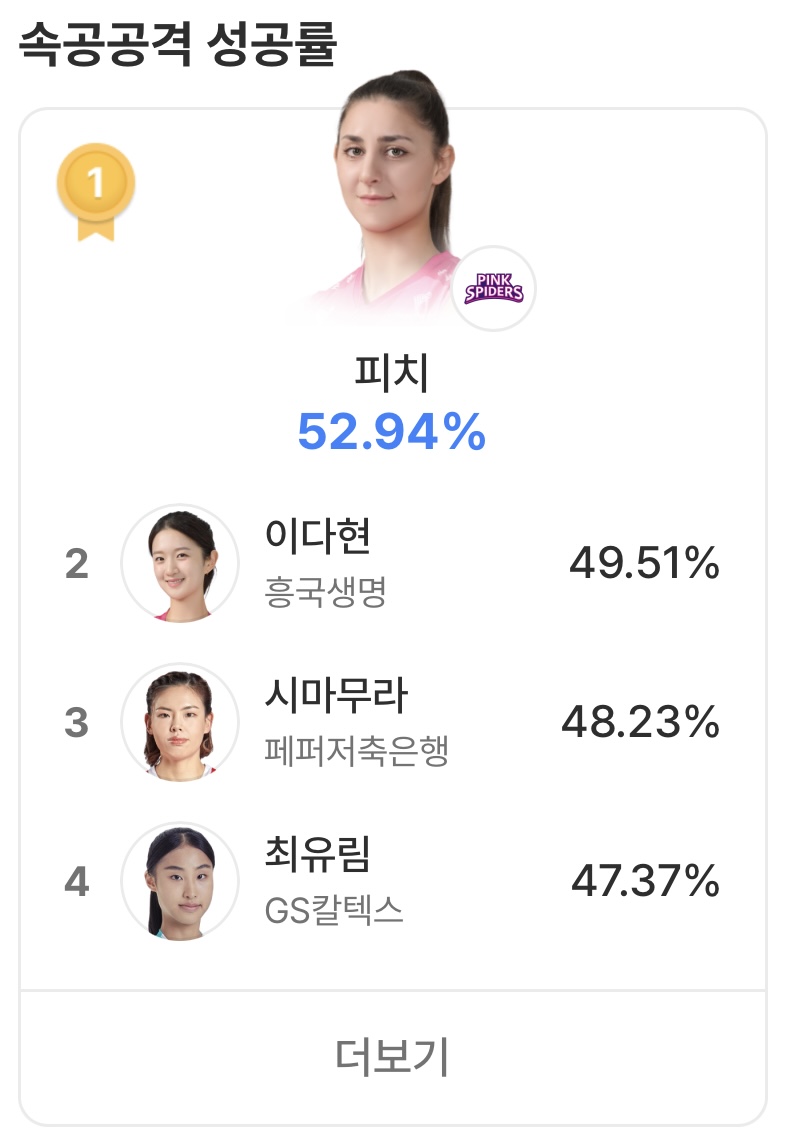Click the 흥국생명 team label
The width and height of the screenshot is (796, 1148).
click(325, 593)
